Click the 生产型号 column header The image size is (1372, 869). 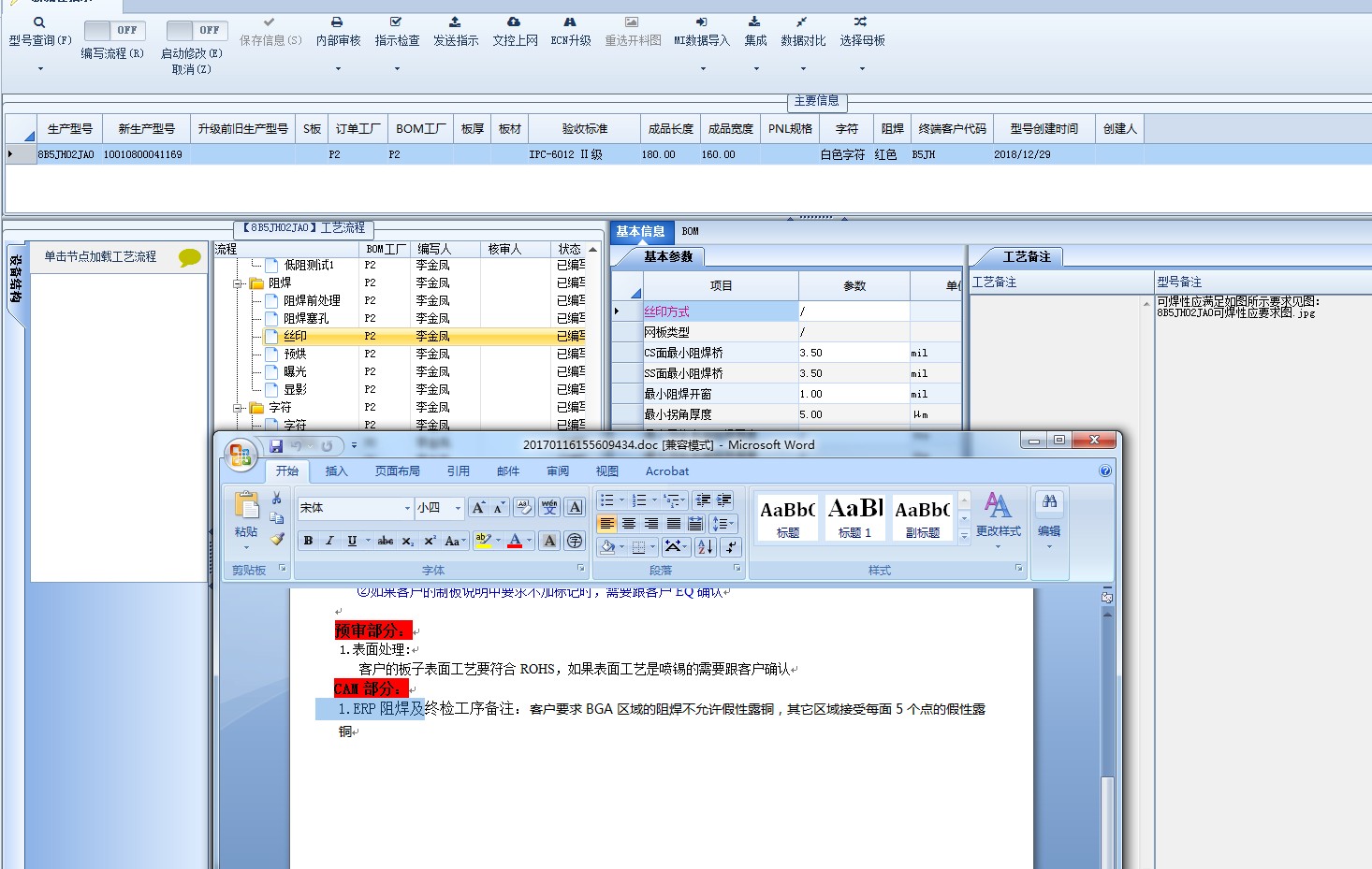(x=69, y=129)
